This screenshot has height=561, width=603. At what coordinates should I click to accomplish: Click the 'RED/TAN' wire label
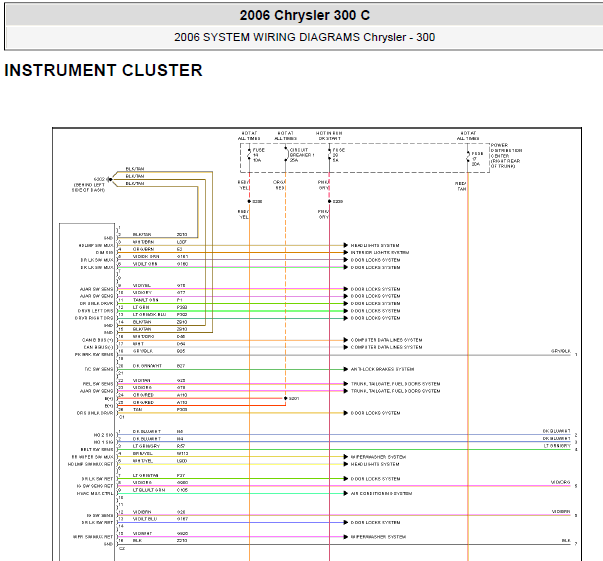461,186
